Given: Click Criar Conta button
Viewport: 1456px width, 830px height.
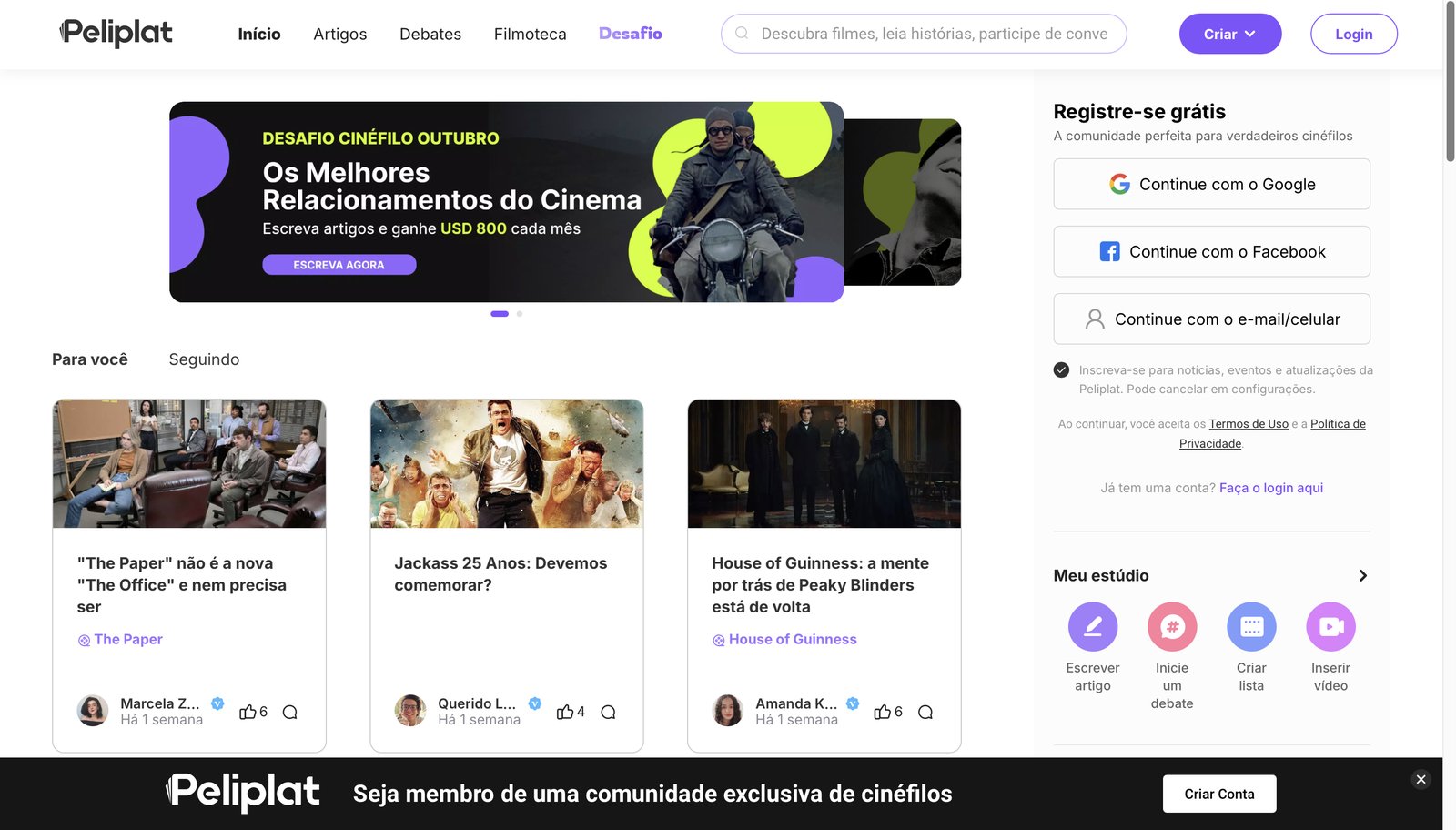Looking at the screenshot, I should pos(1219,794).
